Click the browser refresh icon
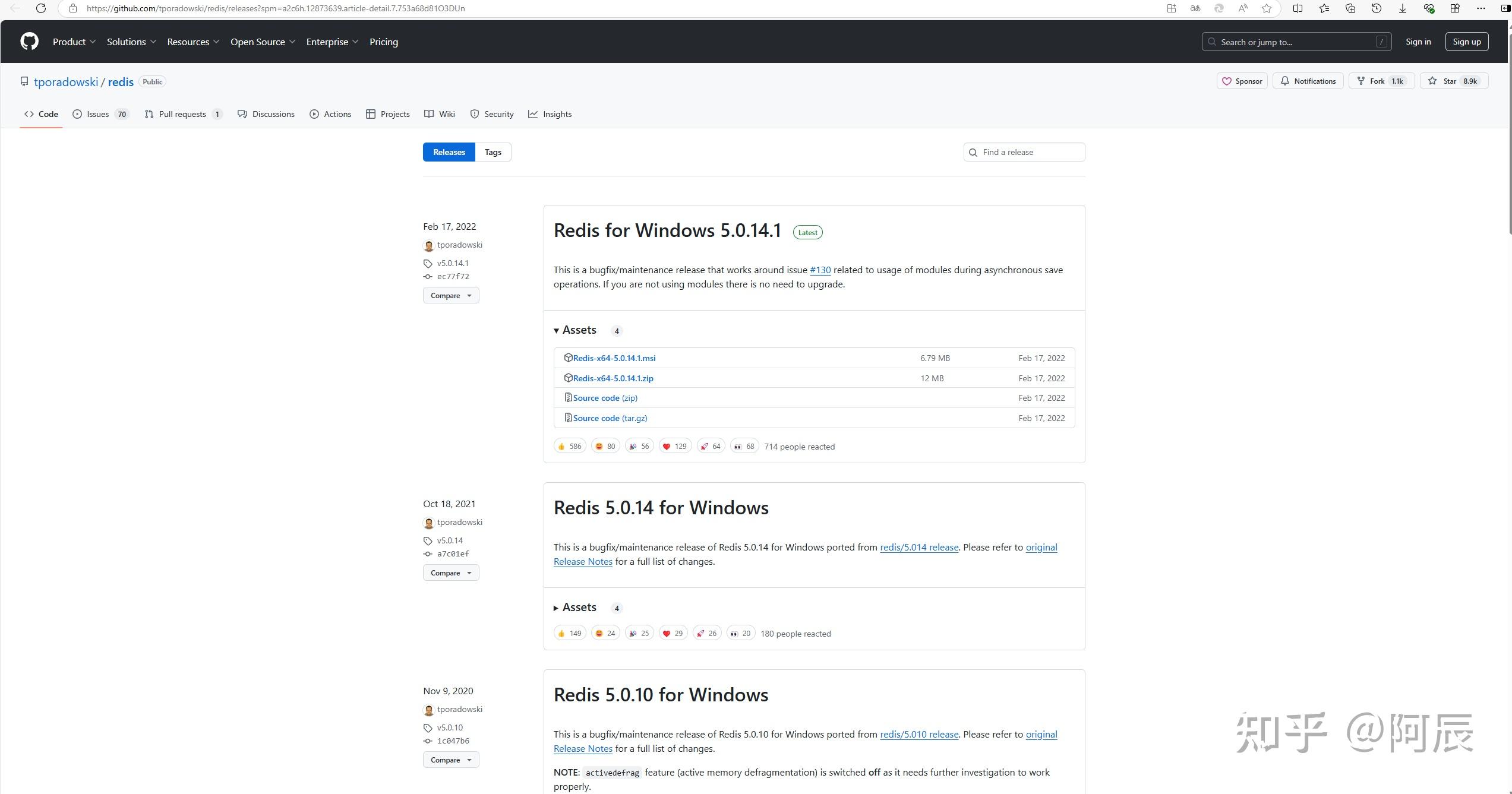The width and height of the screenshot is (1512, 794). (41, 8)
